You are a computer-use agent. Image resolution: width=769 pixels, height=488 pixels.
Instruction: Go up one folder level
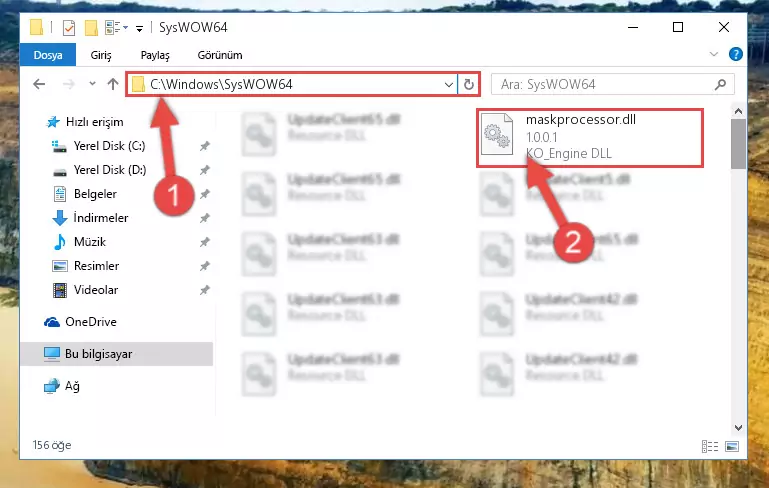pyautogui.click(x=113, y=84)
